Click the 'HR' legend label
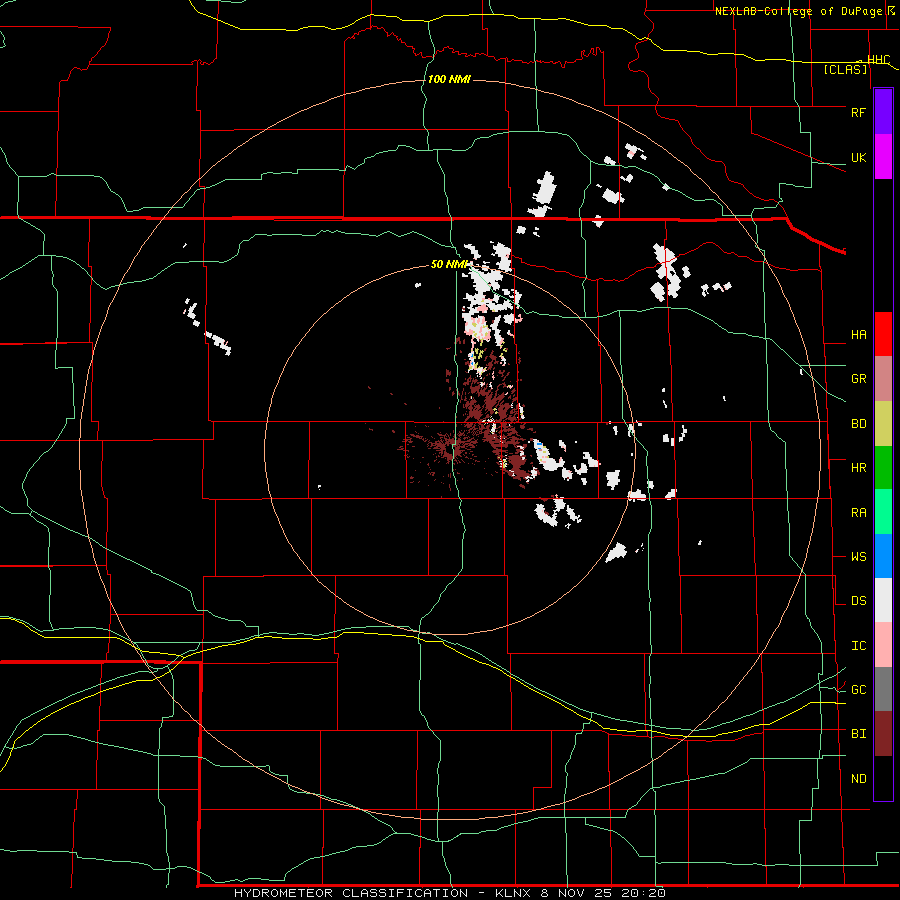Screen dimensions: 900x900 (x=858, y=468)
